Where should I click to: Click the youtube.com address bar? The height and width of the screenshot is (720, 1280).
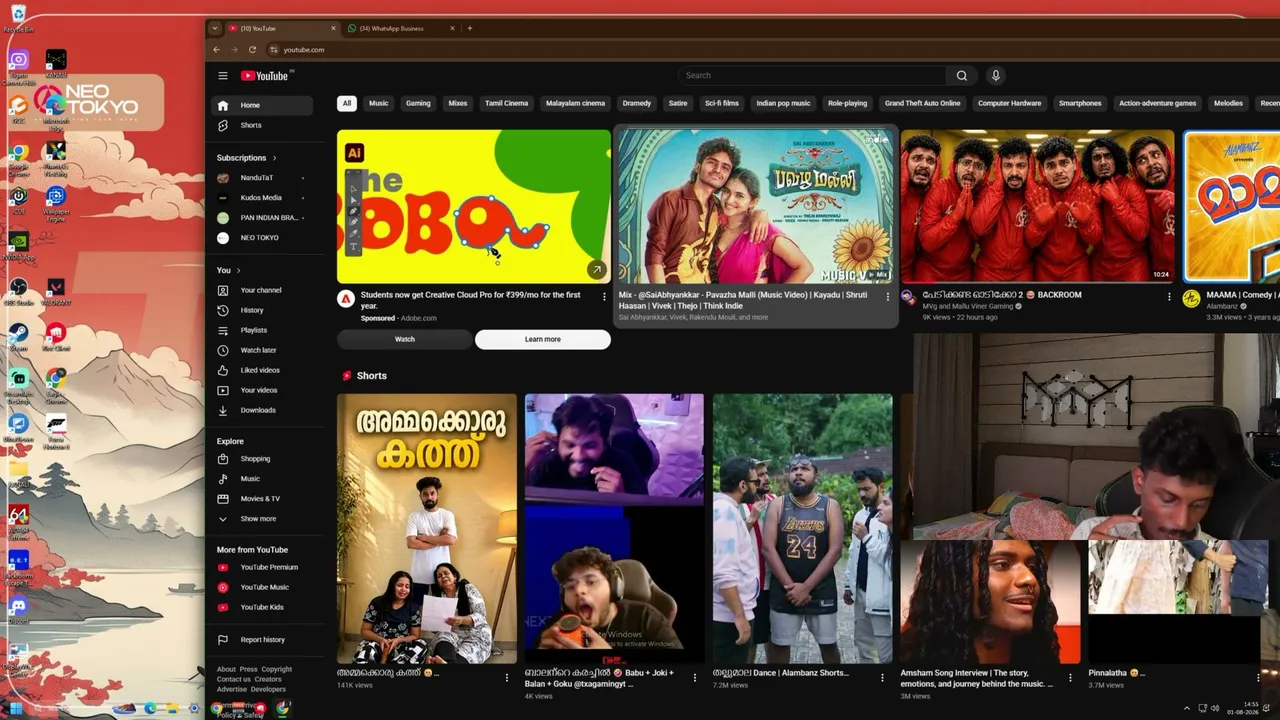click(x=304, y=49)
